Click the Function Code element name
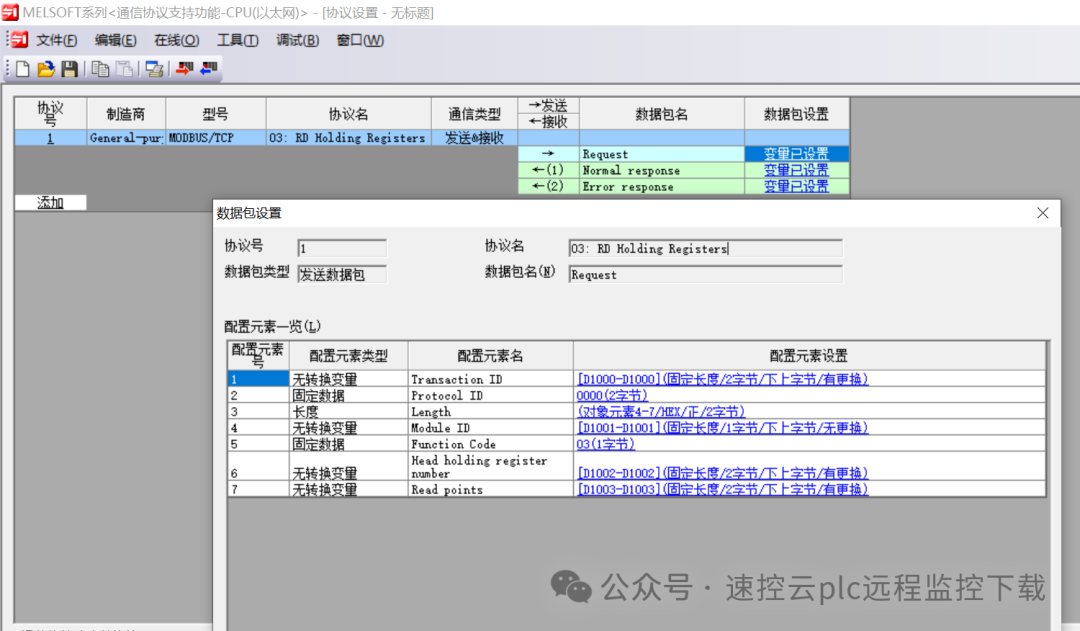The image size is (1080, 631). 453,444
